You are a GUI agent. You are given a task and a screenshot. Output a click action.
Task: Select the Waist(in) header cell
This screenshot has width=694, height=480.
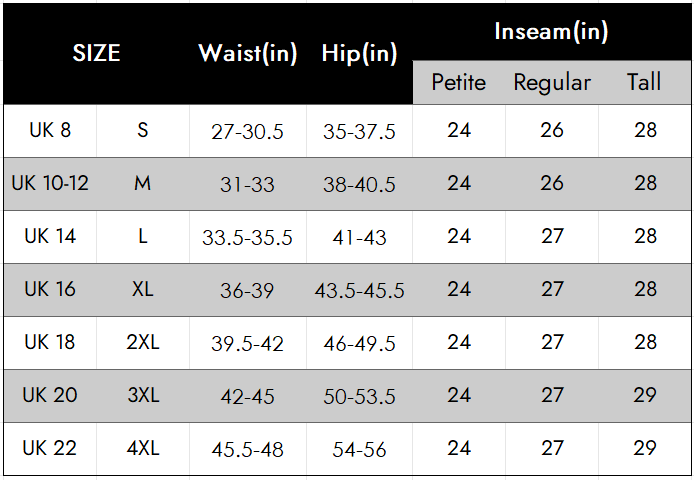(x=248, y=53)
